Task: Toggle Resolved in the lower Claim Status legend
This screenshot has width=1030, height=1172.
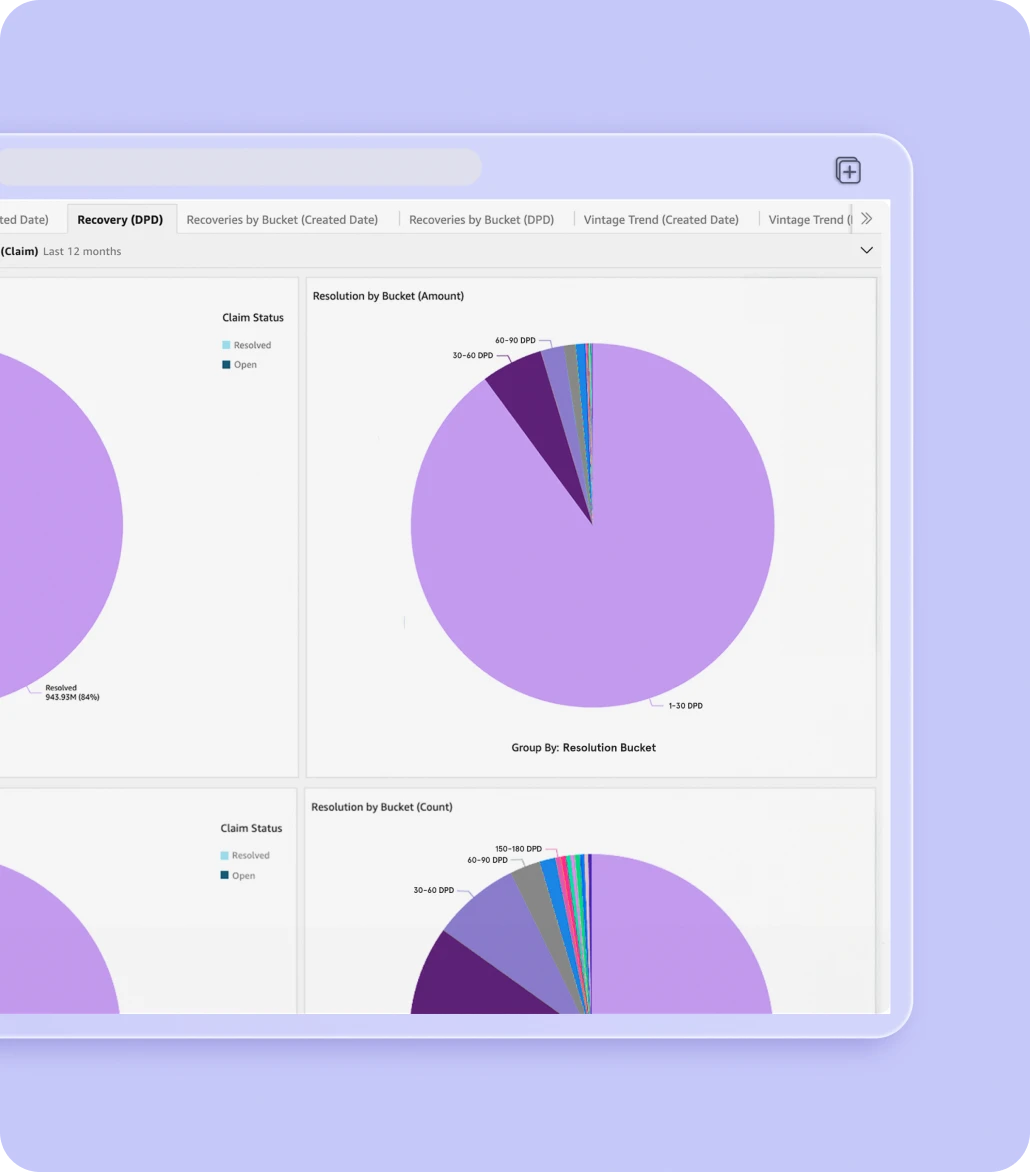Action: pos(249,856)
